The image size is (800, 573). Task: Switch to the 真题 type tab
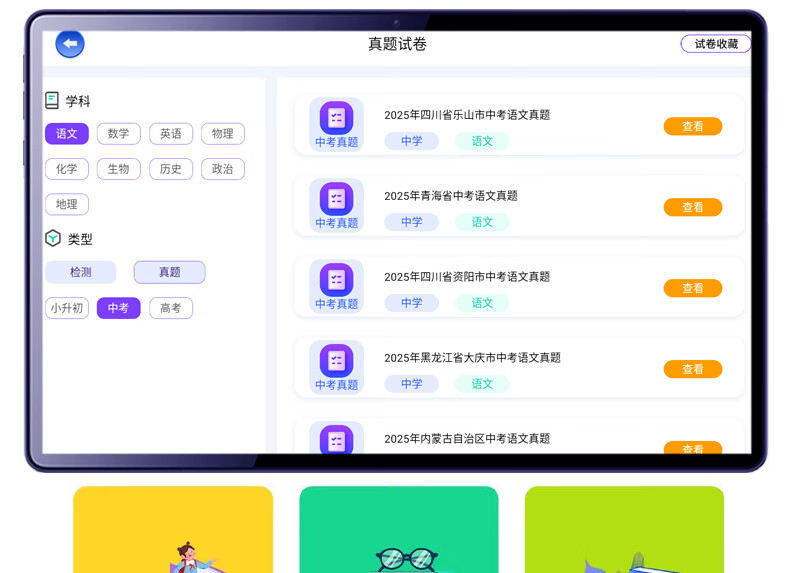click(170, 272)
